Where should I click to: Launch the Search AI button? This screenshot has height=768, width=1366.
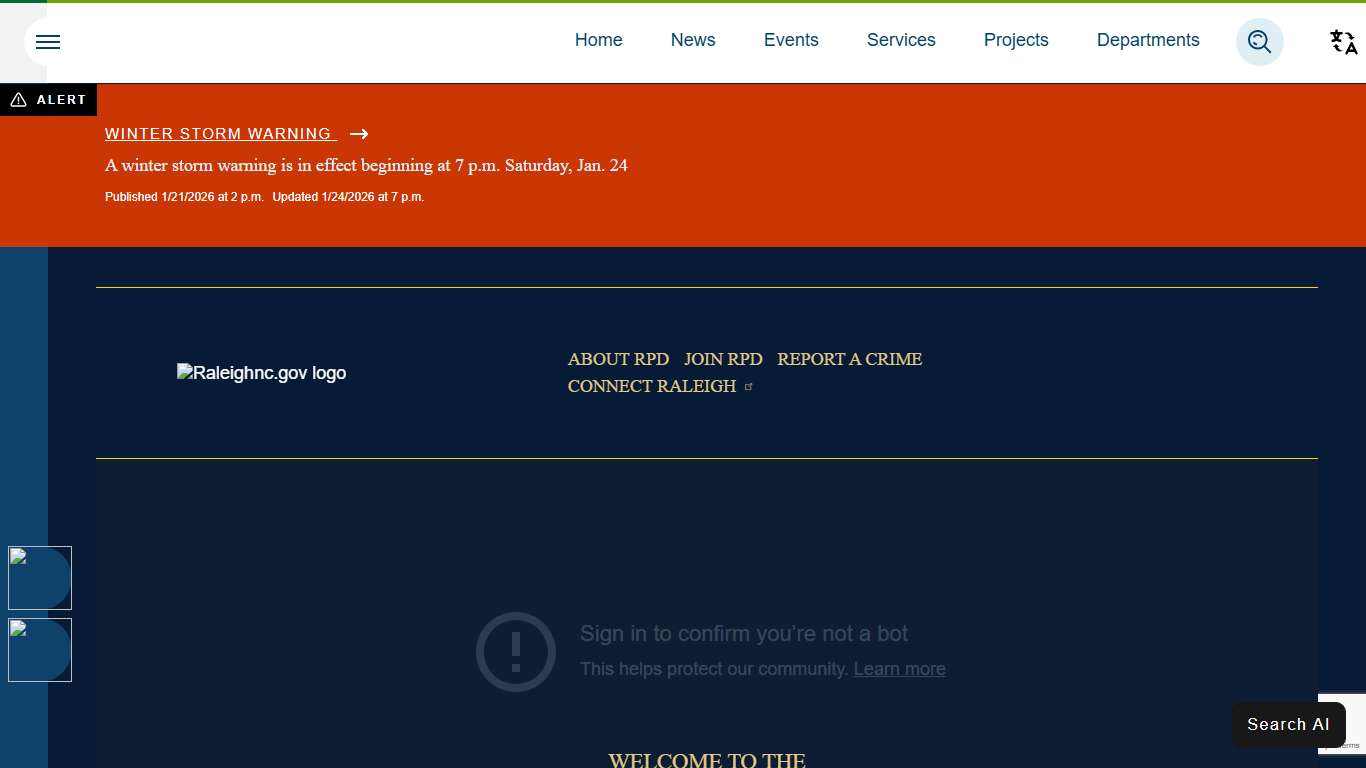[x=1288, y=724]
